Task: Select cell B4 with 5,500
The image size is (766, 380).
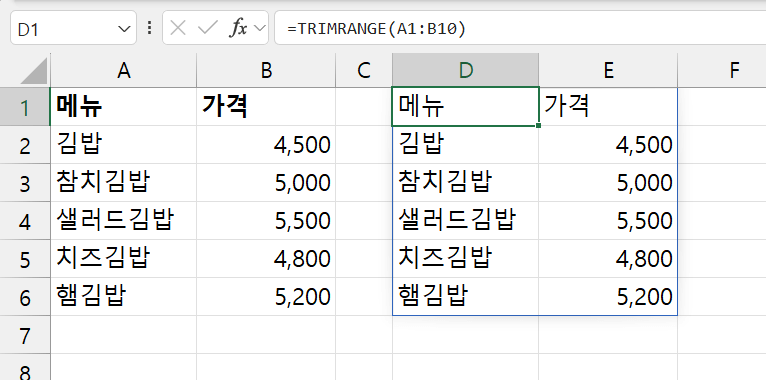Action: point(266,221)
